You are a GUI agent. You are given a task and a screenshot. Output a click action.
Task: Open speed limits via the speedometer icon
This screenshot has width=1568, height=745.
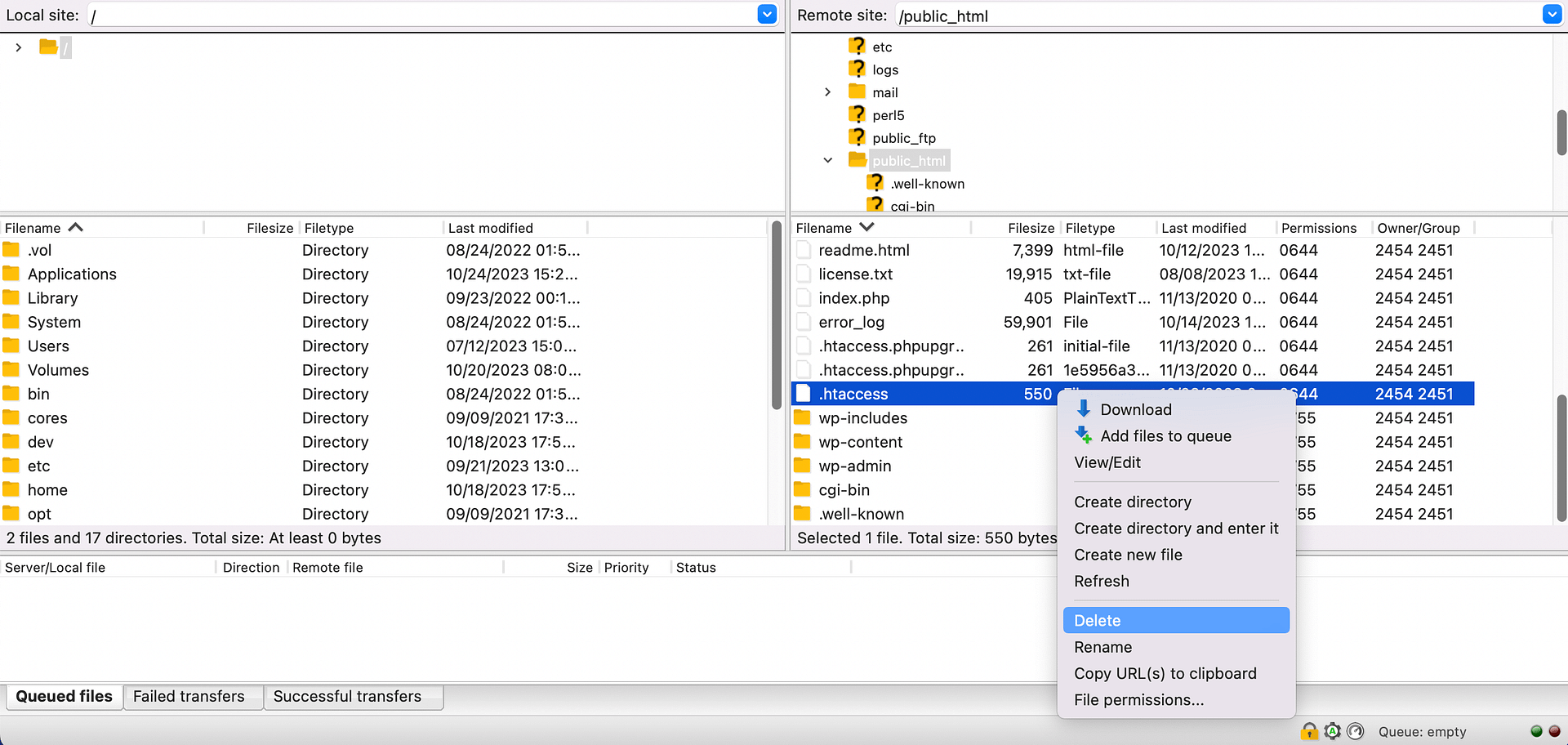pyautogui.click(x=1355, y=731)
